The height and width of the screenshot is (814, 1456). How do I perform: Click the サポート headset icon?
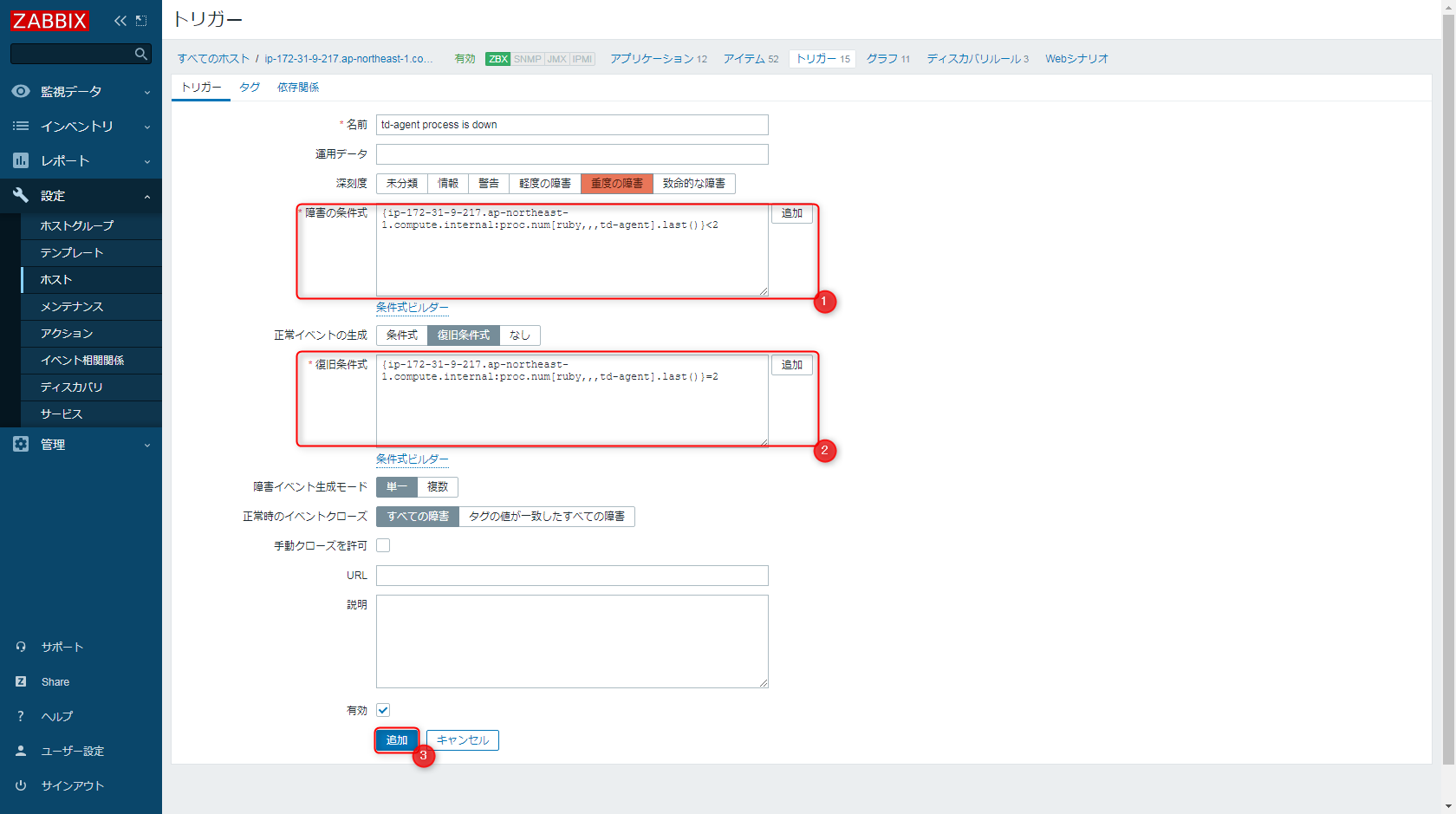21,647
